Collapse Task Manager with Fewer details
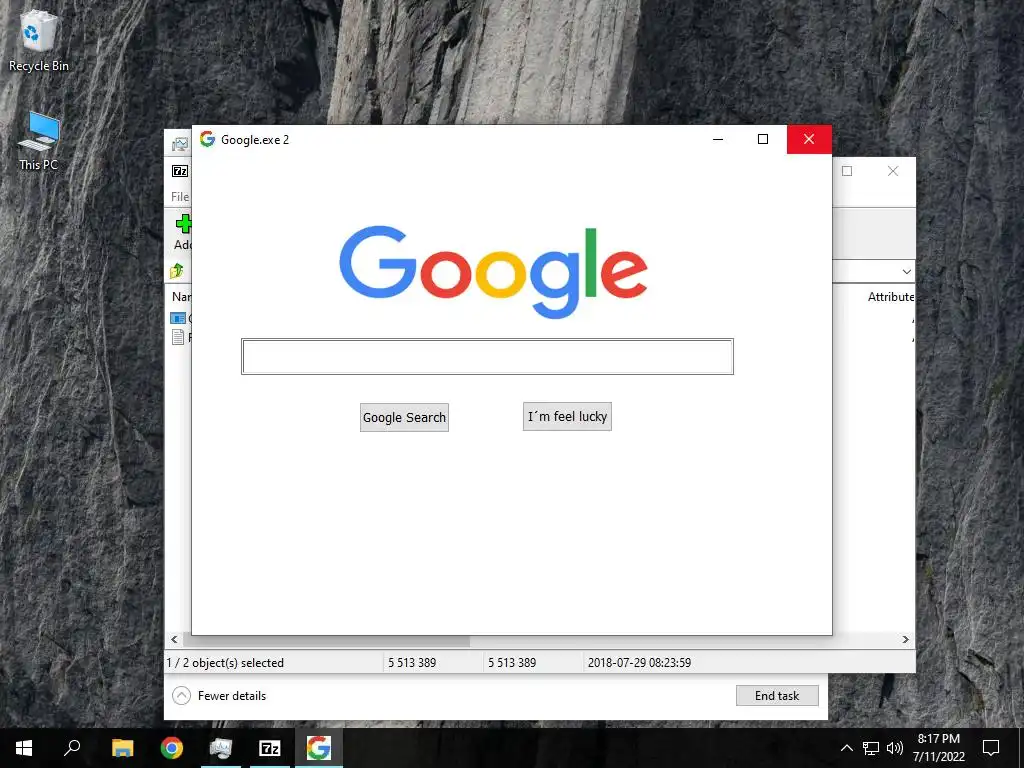The image size is (1024, 768). 219,696
